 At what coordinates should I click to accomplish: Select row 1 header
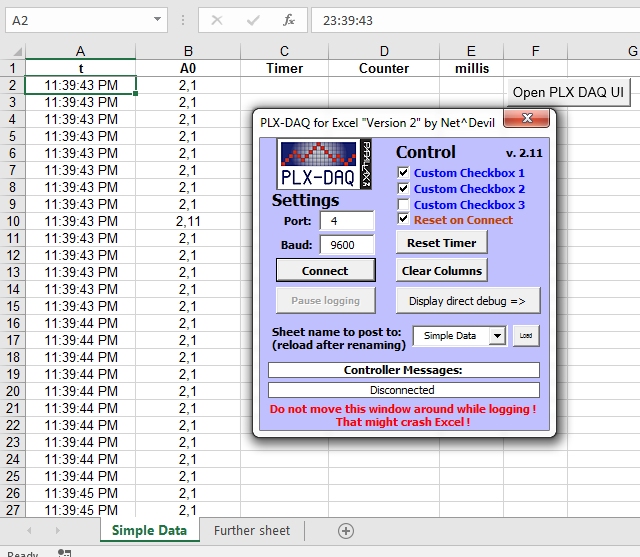click(12, 68)
